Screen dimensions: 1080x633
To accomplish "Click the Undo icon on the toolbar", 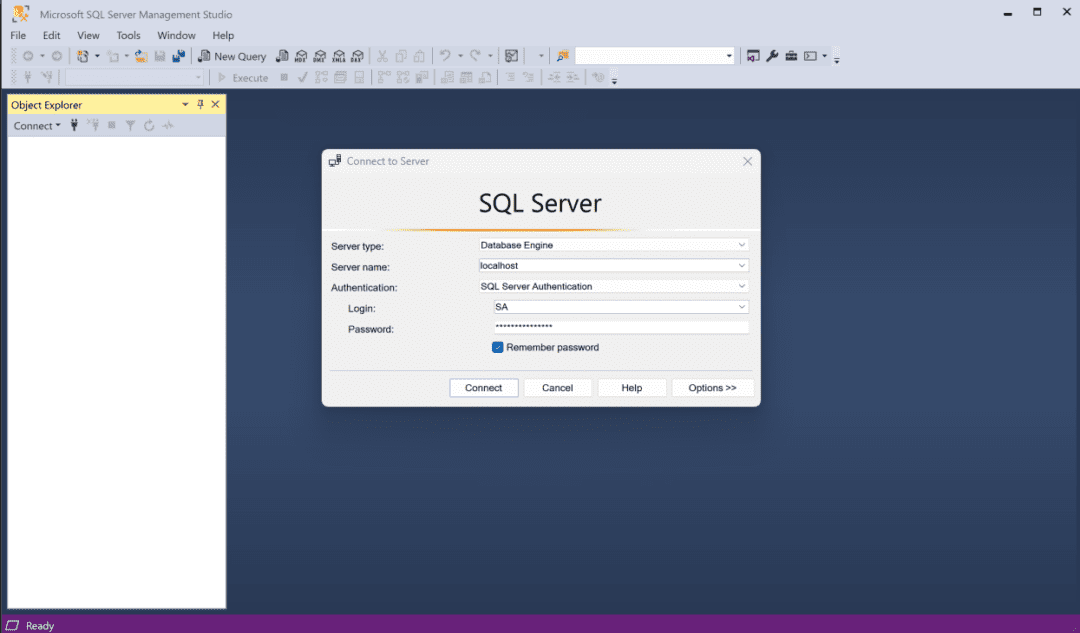I will 446,56.
